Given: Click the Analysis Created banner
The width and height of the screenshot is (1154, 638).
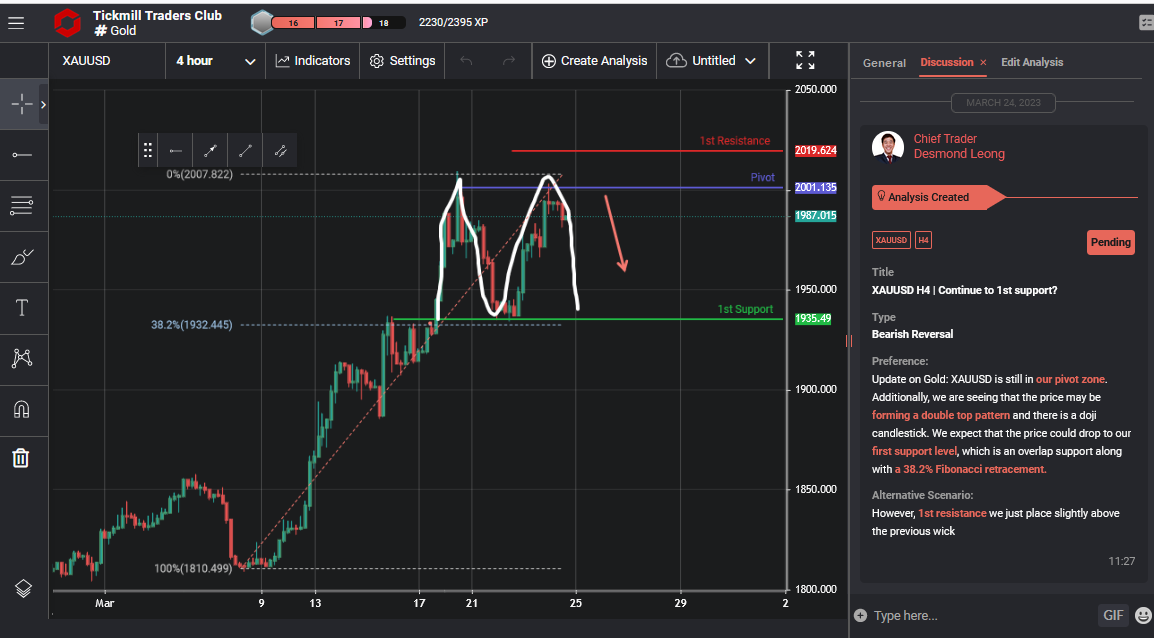Looking at the screenshot, I should pyautogui.click(x=938, y=197).
